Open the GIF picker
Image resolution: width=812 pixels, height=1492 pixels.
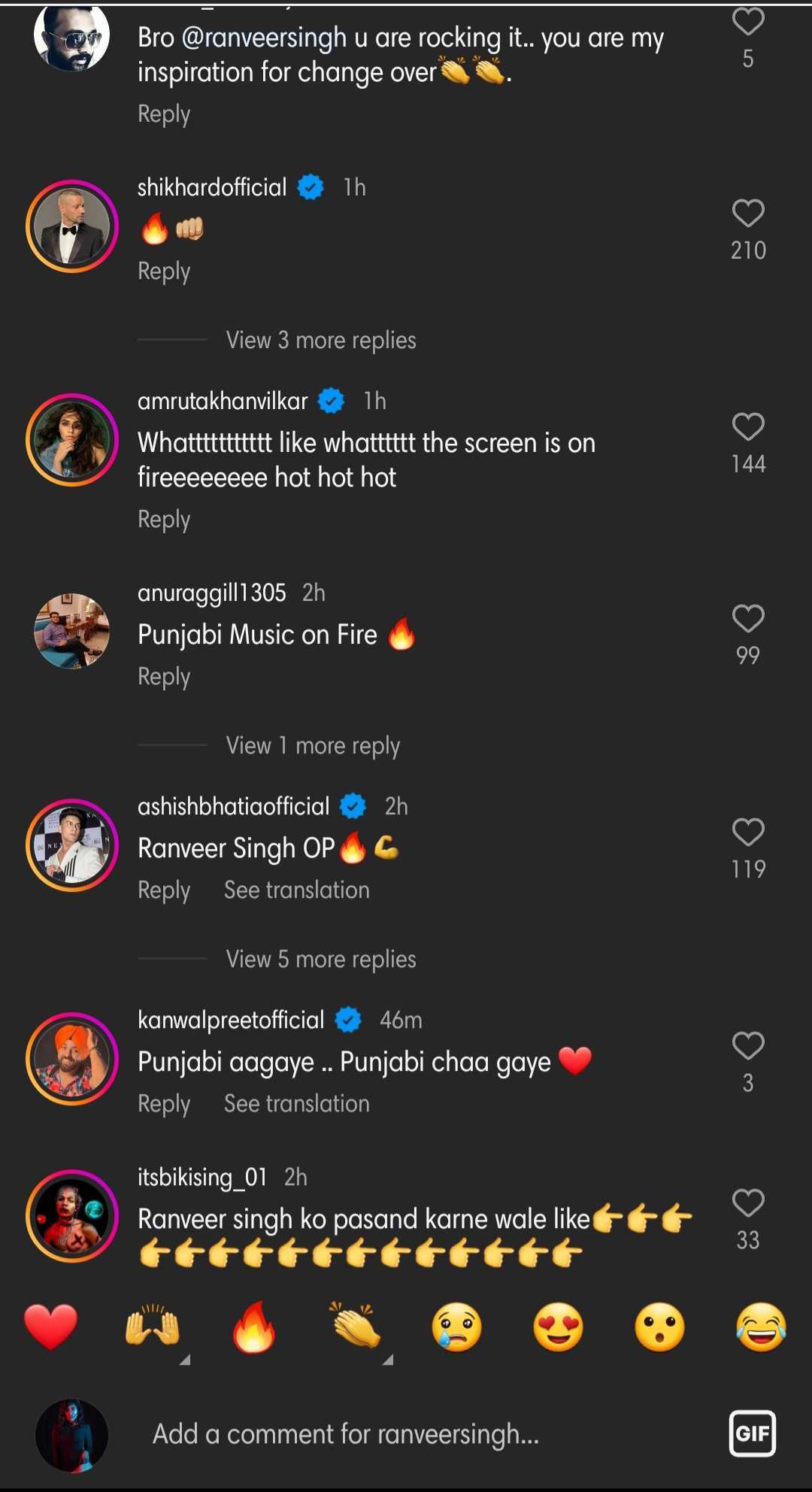[x=753, y=1433]
